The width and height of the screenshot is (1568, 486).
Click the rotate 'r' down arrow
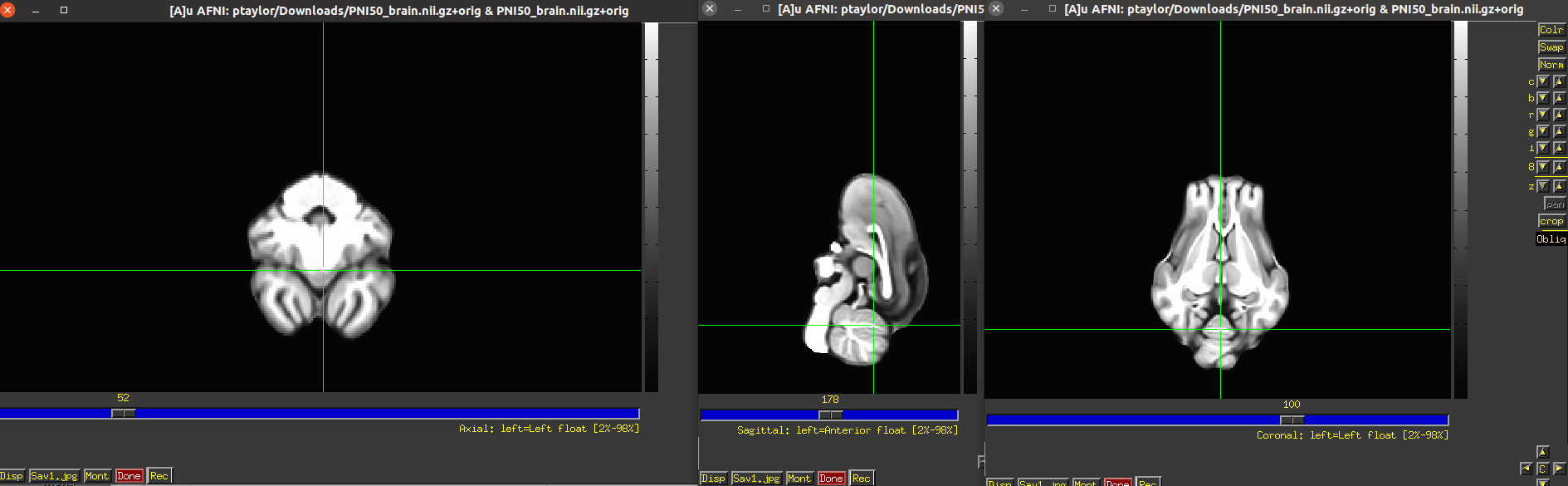point(1543,115)
